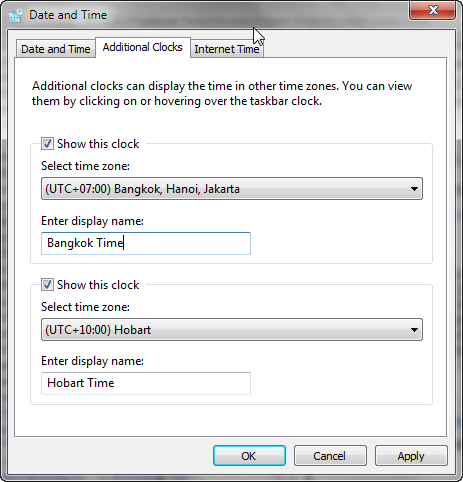Viewport: 463px width, 482px height.
Task: Switch to the Date and Time tab
Action: [x=56, y=49]
